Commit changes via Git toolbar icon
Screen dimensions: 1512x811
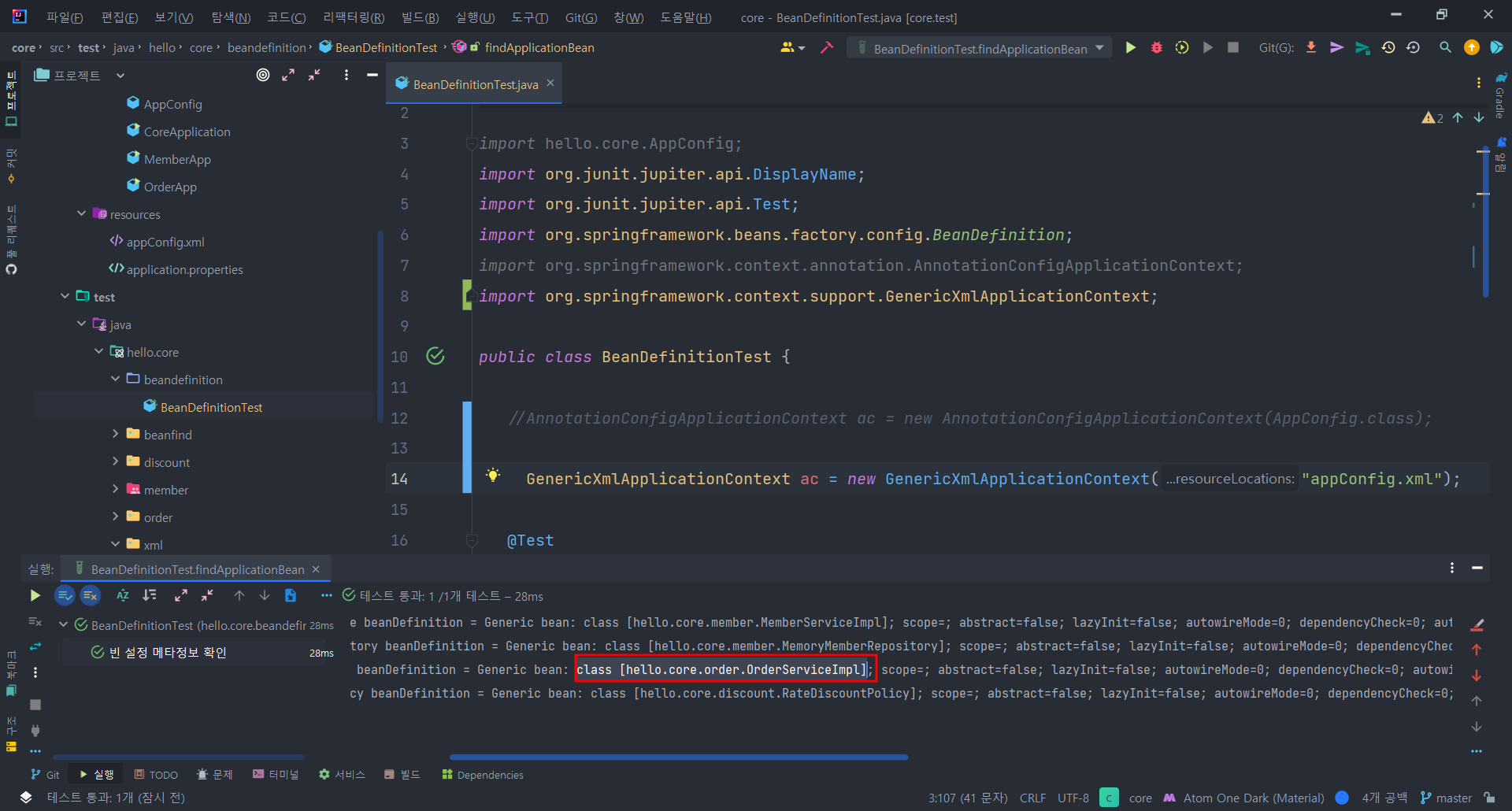pyautogui.click(x=1336, y=48)
